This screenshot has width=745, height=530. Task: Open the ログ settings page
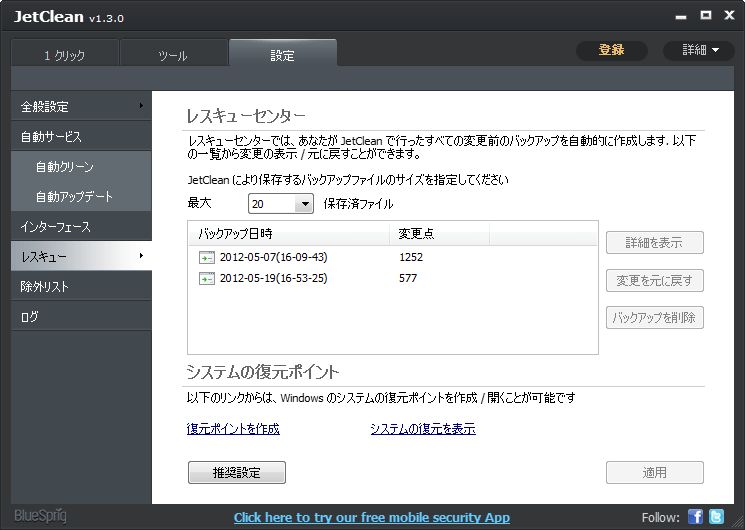click(x=81, y=316)
